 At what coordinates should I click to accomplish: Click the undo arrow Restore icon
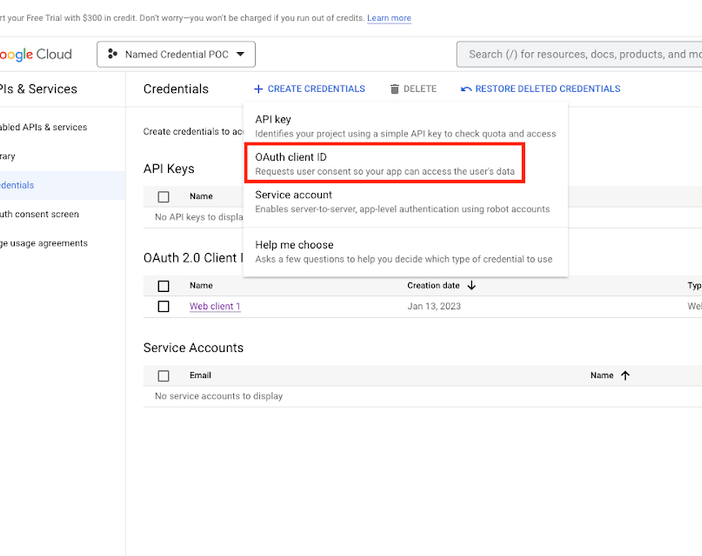[x=466, y=89]
